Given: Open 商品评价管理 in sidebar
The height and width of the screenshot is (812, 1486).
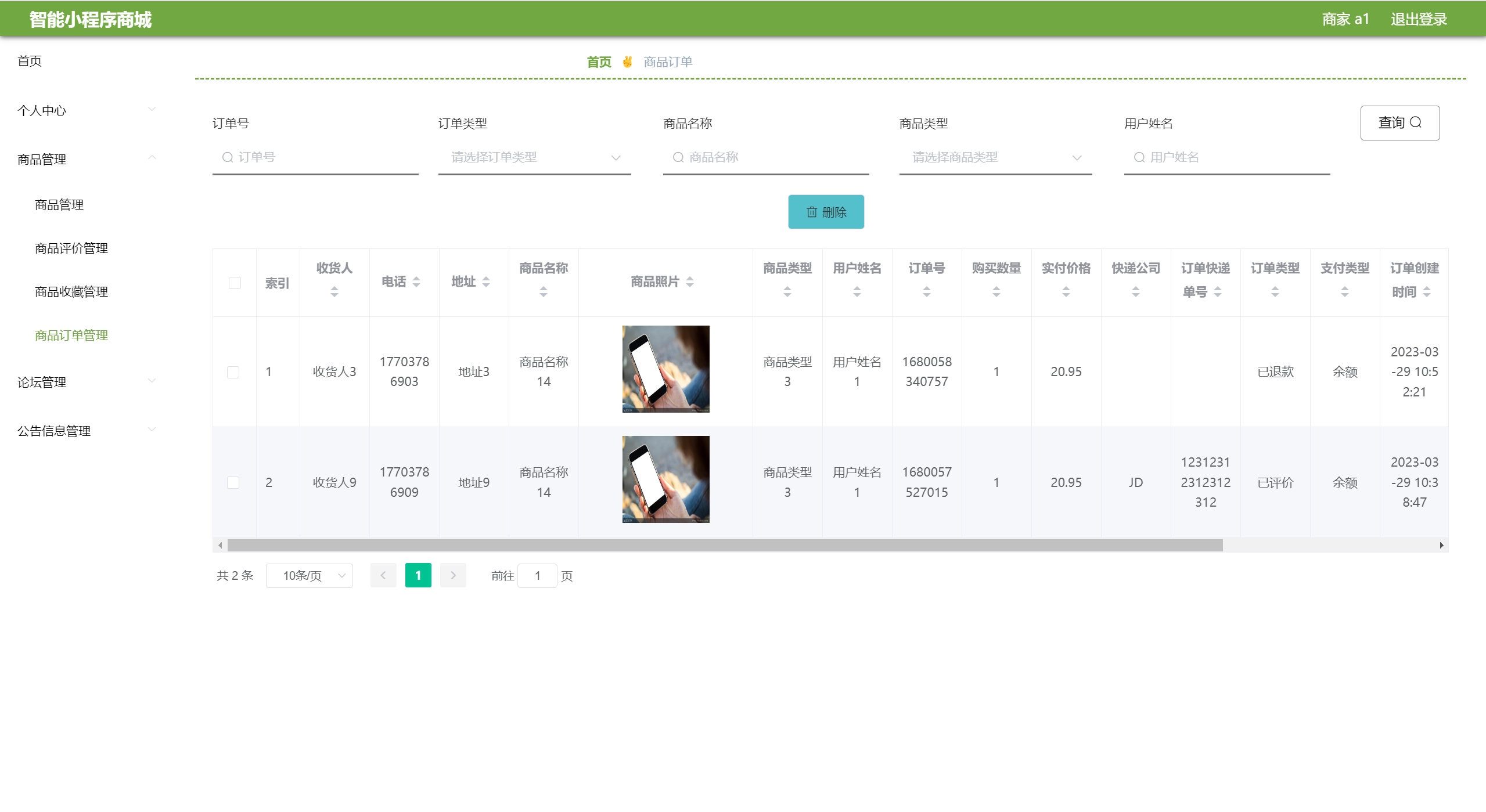Looking at the screenshot, I should [71, 248].
